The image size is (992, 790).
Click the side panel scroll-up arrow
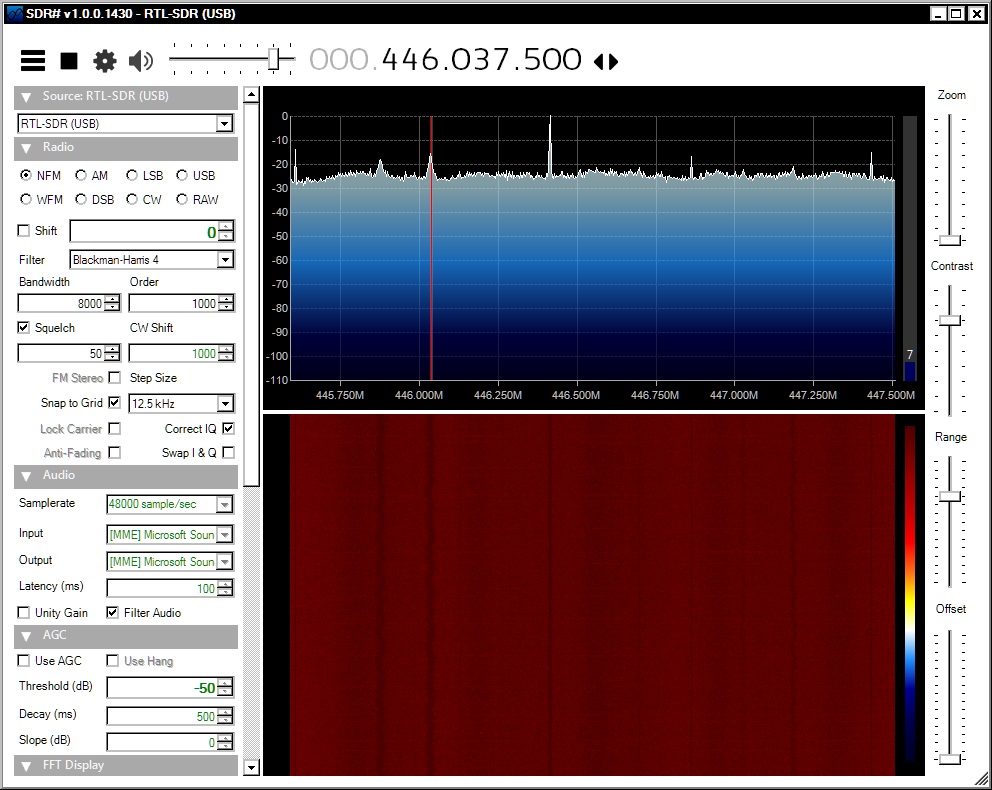251,95
